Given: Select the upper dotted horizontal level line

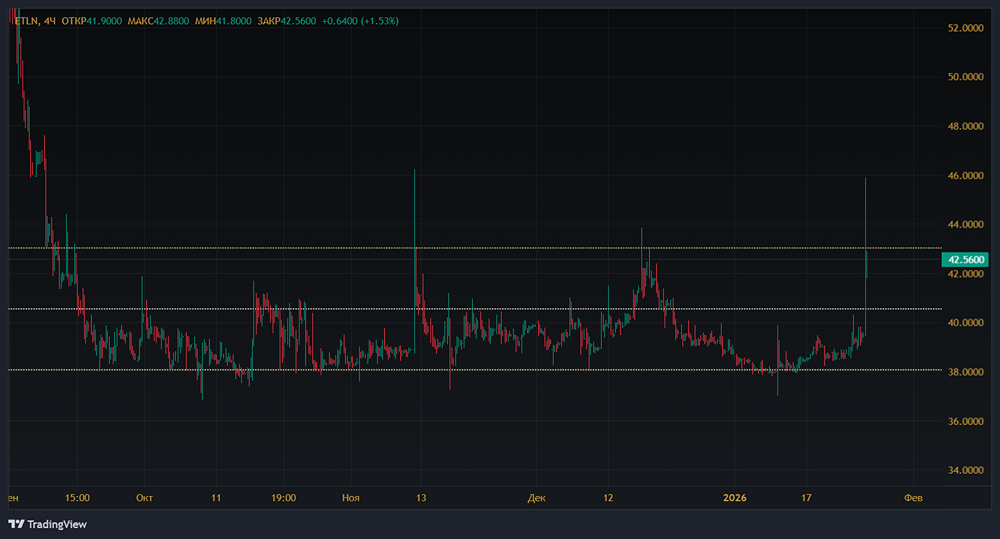Looking at the screenshot, I should 475,247.
